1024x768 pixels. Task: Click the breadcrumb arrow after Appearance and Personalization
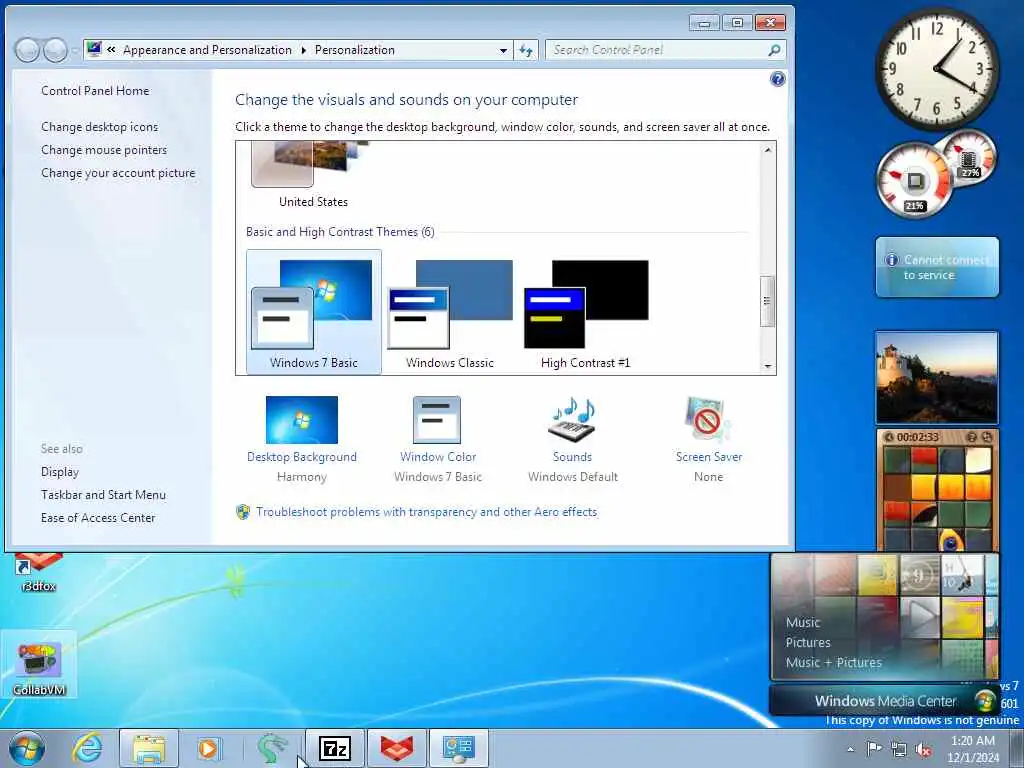(304, 50)
